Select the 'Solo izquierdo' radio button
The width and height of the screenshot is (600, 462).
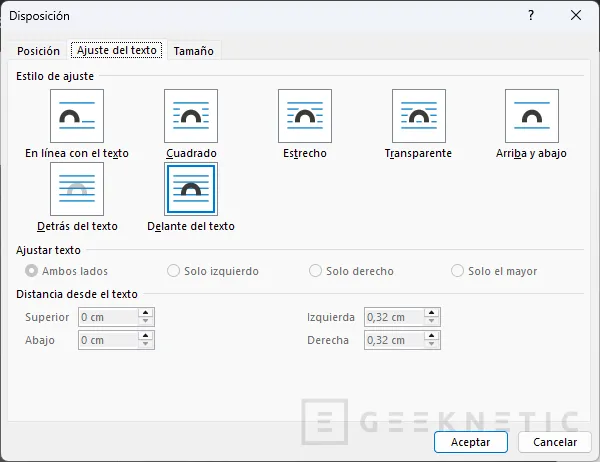click(x=173, y=271)
